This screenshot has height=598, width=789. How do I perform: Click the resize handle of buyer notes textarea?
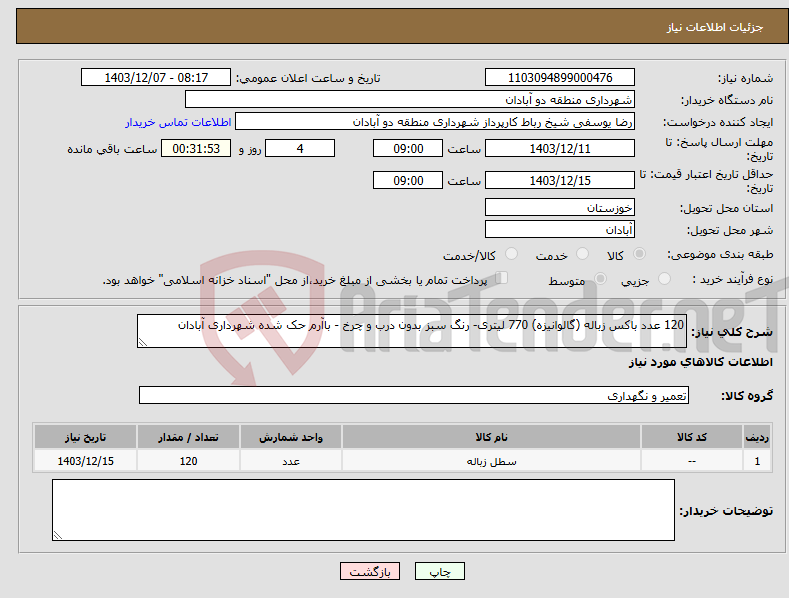[x=58, y=535]
